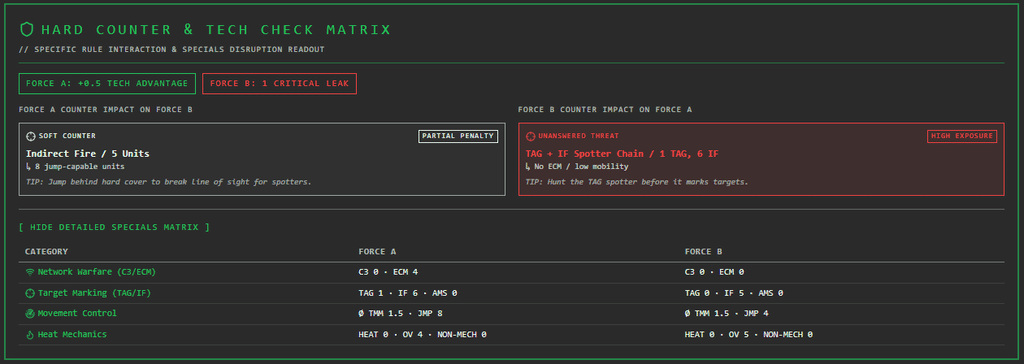Viewport: 1024px width, 364px height.
Task: Select the Force B 1 Critical Leak badge
Action: [x=280, y=84]
